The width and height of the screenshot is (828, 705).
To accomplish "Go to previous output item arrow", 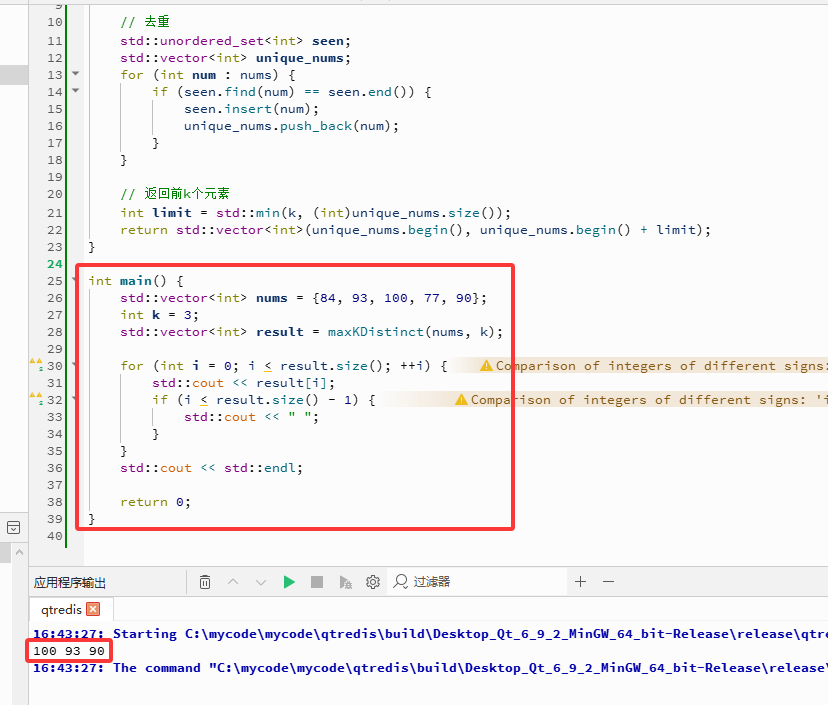I will tap(233, 582).
